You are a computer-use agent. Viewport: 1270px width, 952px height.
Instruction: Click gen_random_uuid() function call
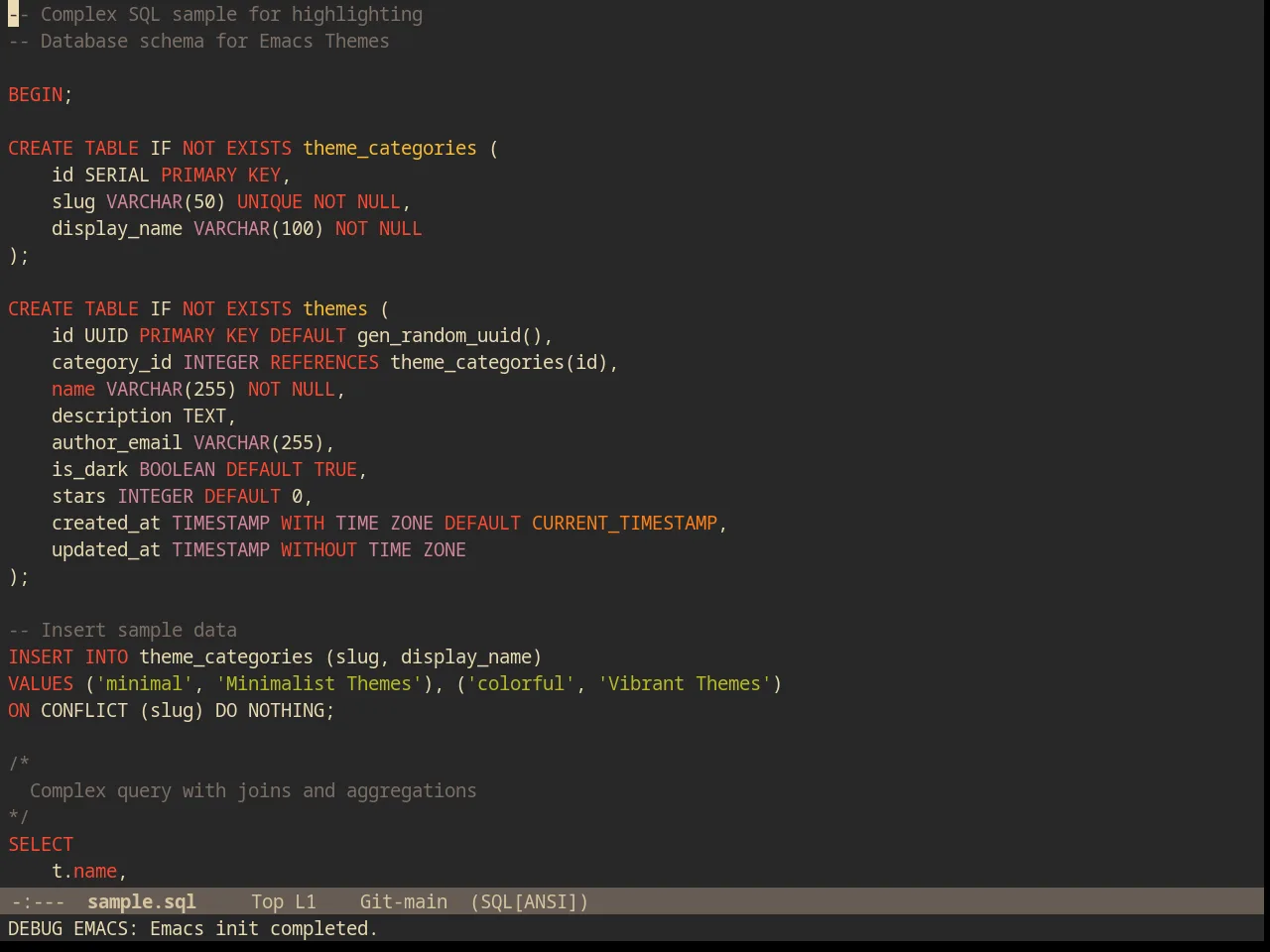(449, 335)
